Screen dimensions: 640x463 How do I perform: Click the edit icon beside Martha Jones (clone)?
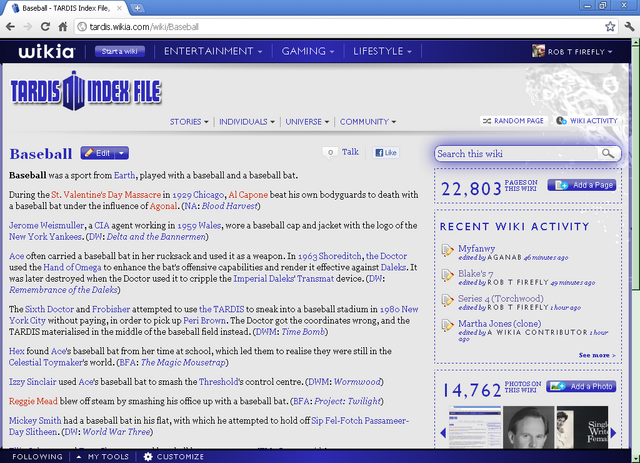[447, 325]
